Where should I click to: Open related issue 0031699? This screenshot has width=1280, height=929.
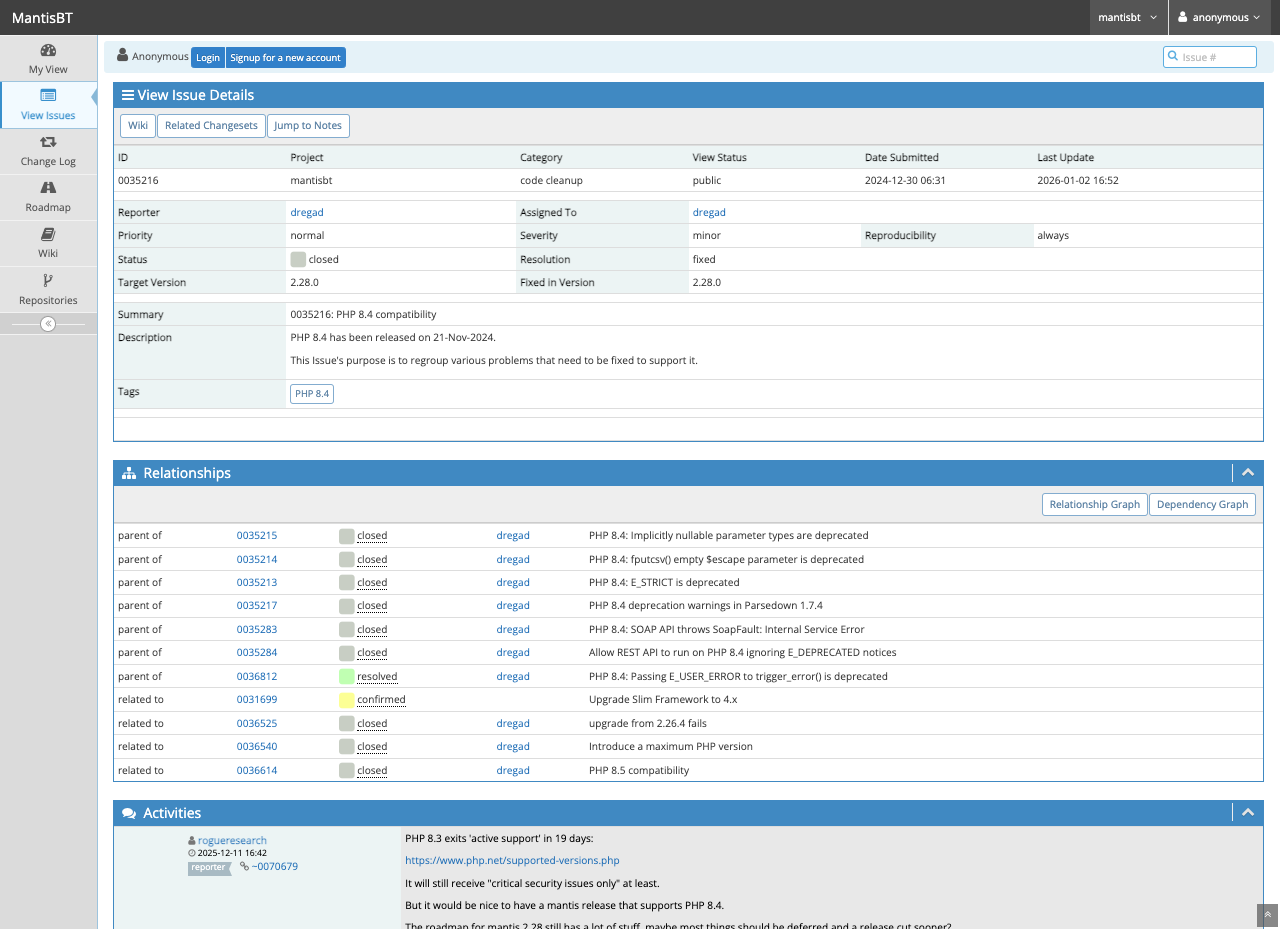[x=257, y=700]
